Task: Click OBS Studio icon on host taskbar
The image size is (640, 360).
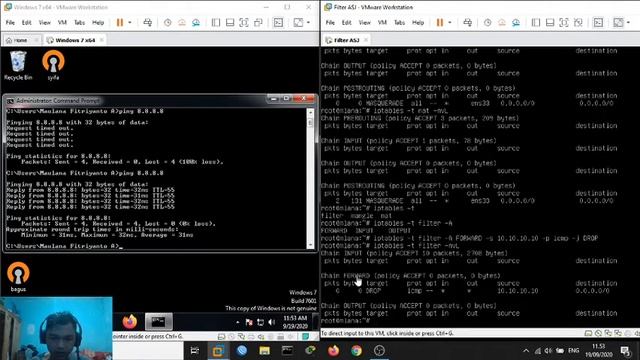Action: [379, 350]
